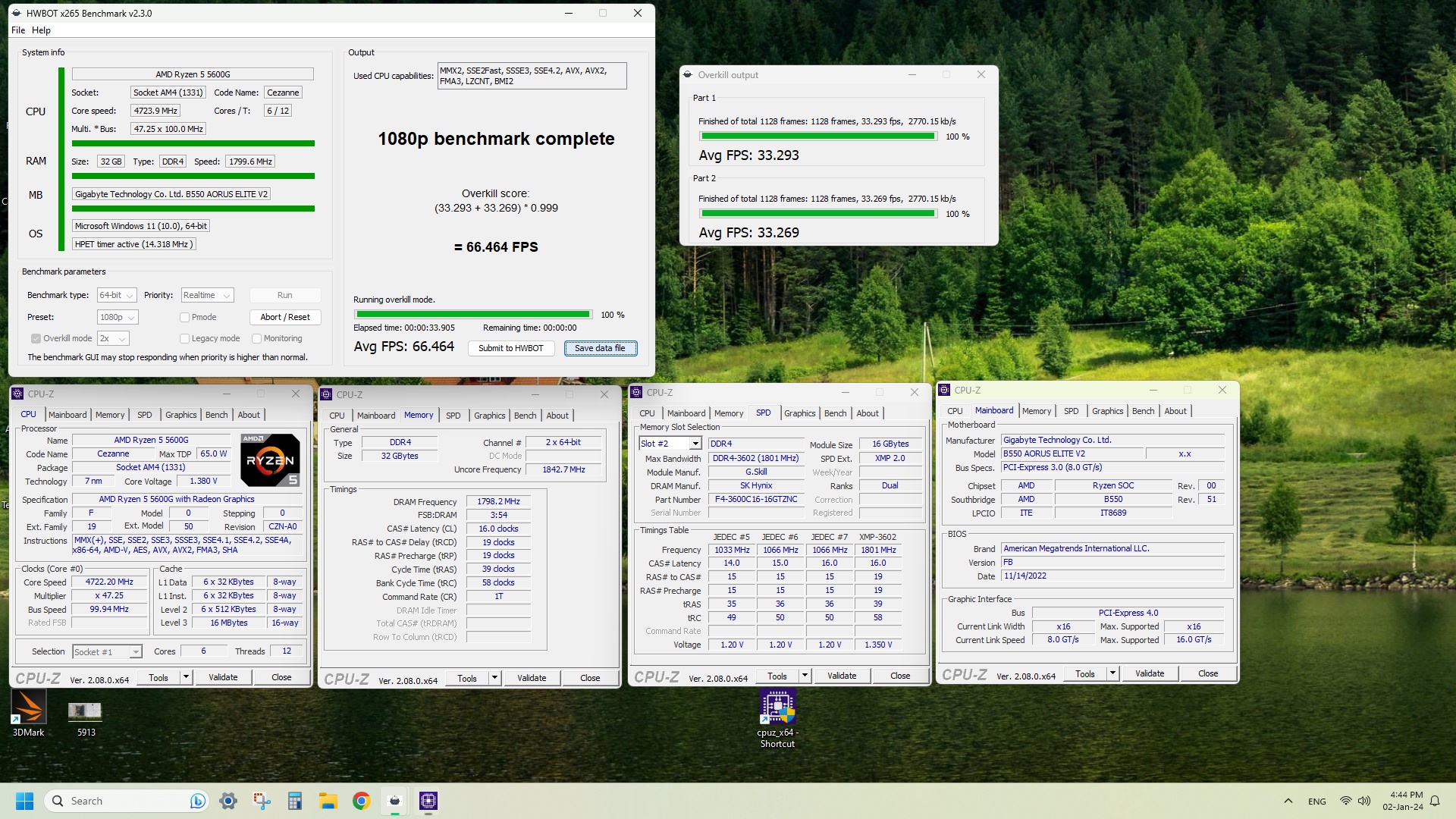
Task: Enable the Pmode checkbox
Action: (x=184, y=317)
